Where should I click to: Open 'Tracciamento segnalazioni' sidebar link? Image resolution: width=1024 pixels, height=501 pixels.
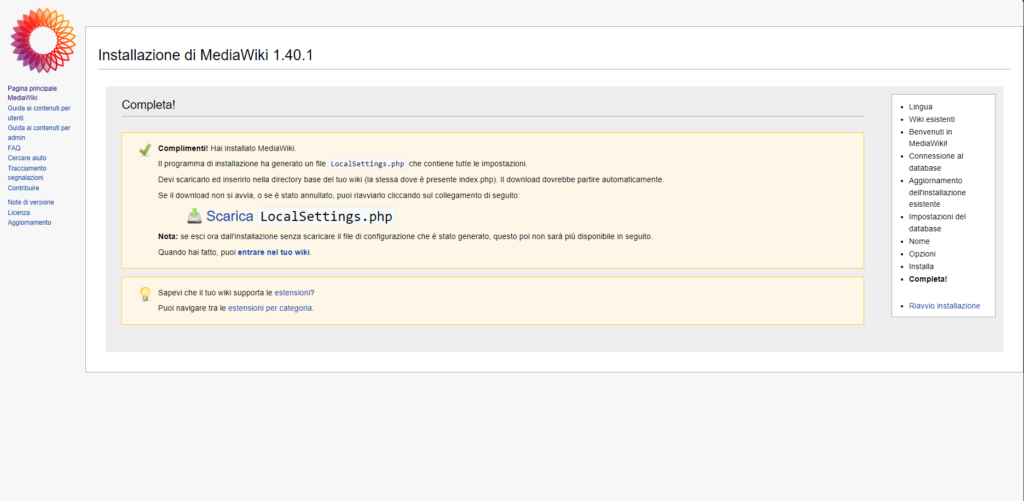click(x=27, y=173)
